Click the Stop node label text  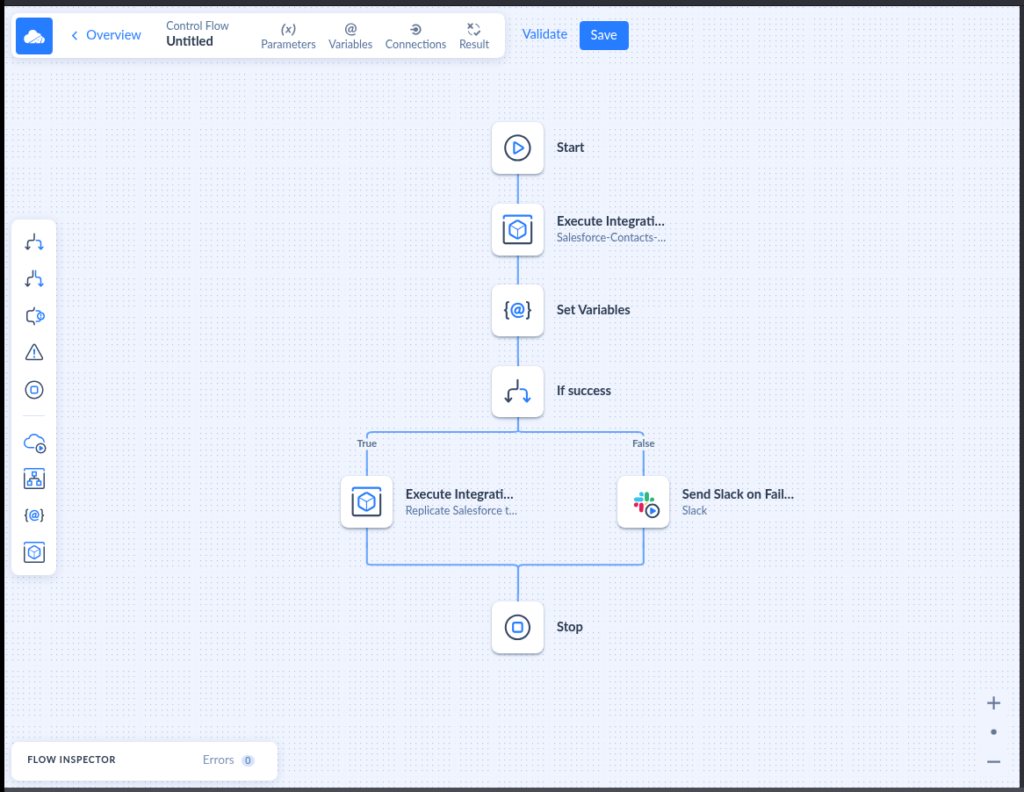569,627
